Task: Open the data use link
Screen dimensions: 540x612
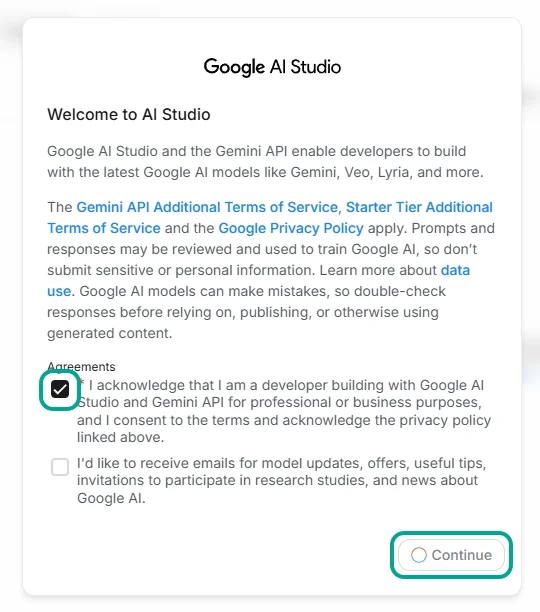Action: coord(455,270)
